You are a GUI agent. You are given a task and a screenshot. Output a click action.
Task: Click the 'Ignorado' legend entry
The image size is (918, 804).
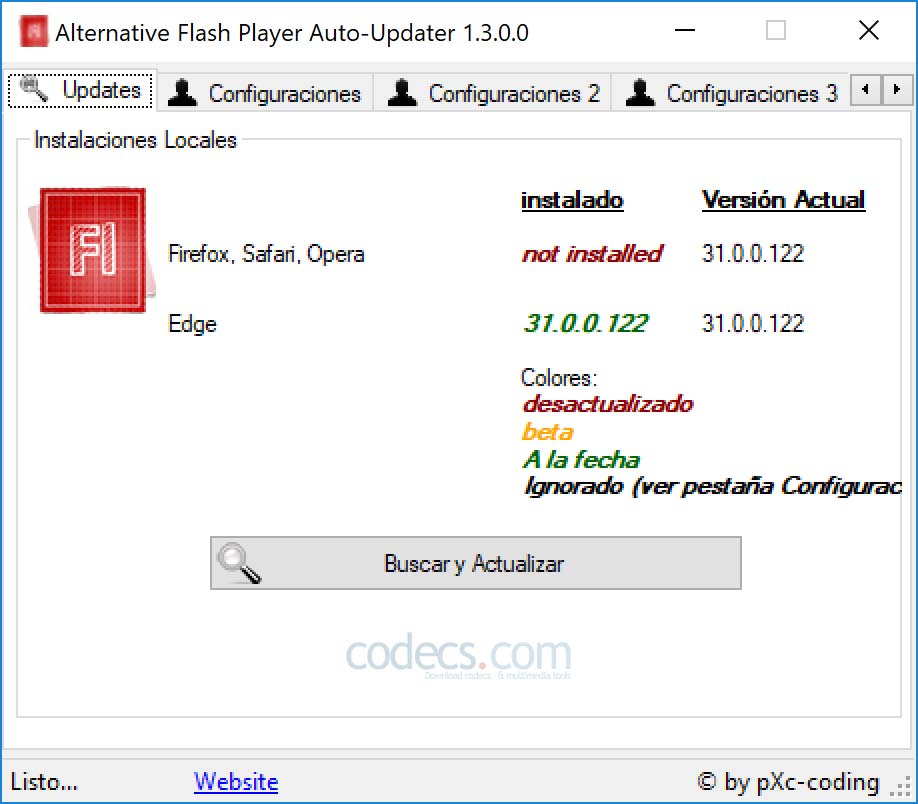(x=713, y=486)
